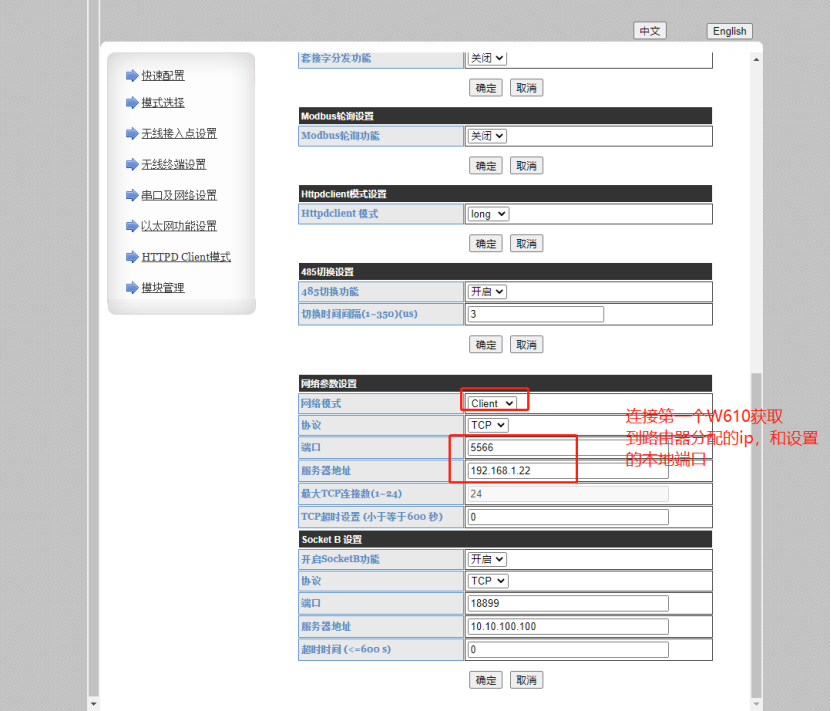Click 确定 under the Socket B settings
This screenshot has height=711, width=831.
pos(485,680)
